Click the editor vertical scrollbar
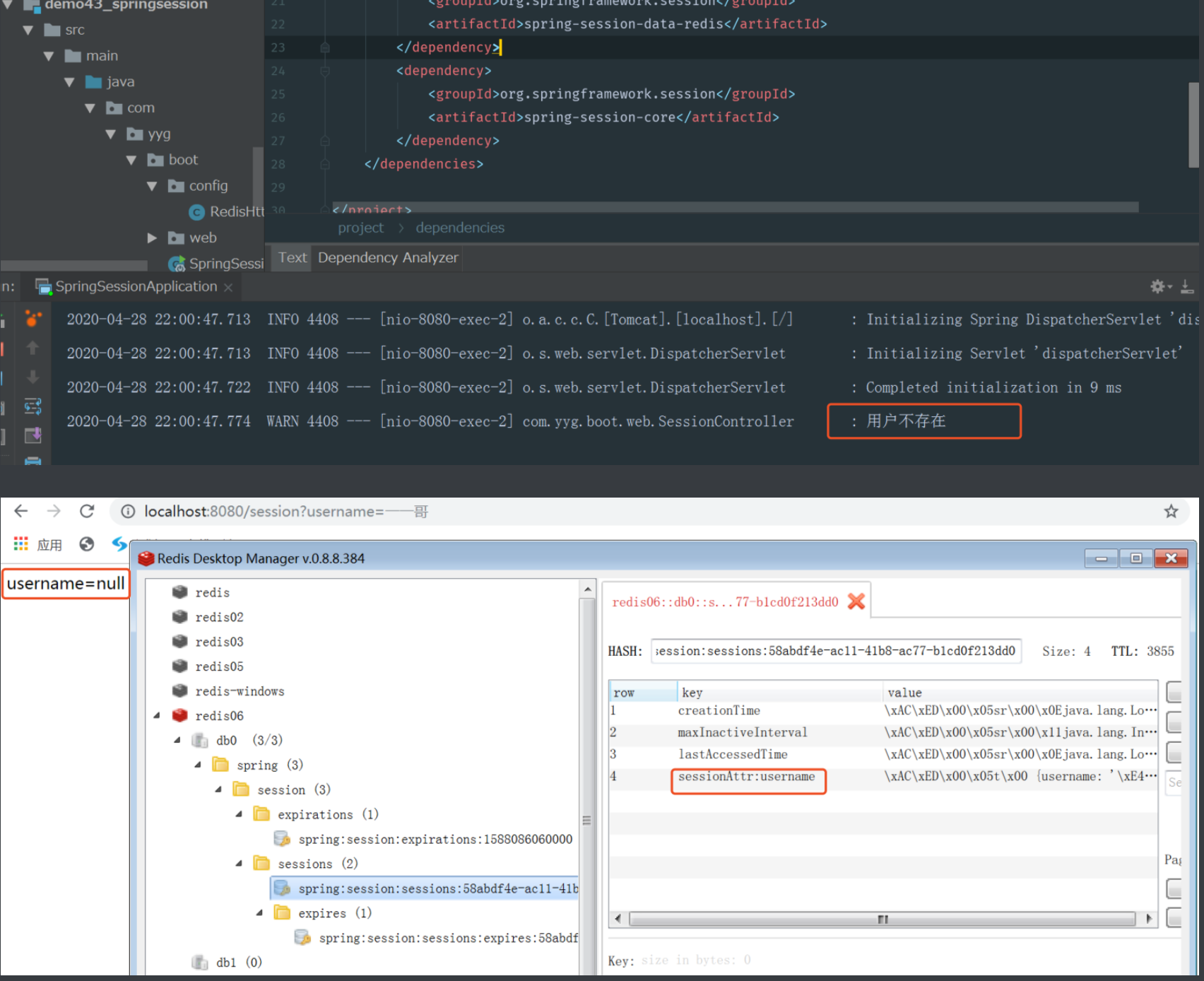1204x981 pixels. 1193,124
